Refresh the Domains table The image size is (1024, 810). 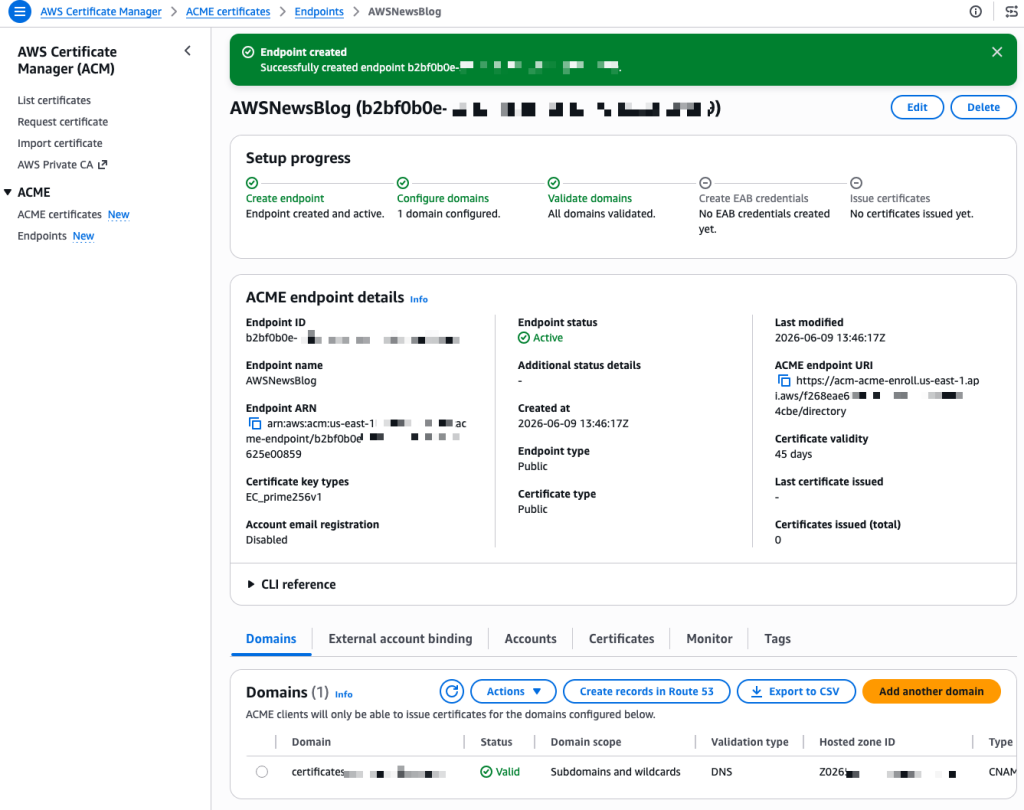(x=451, y=691)
